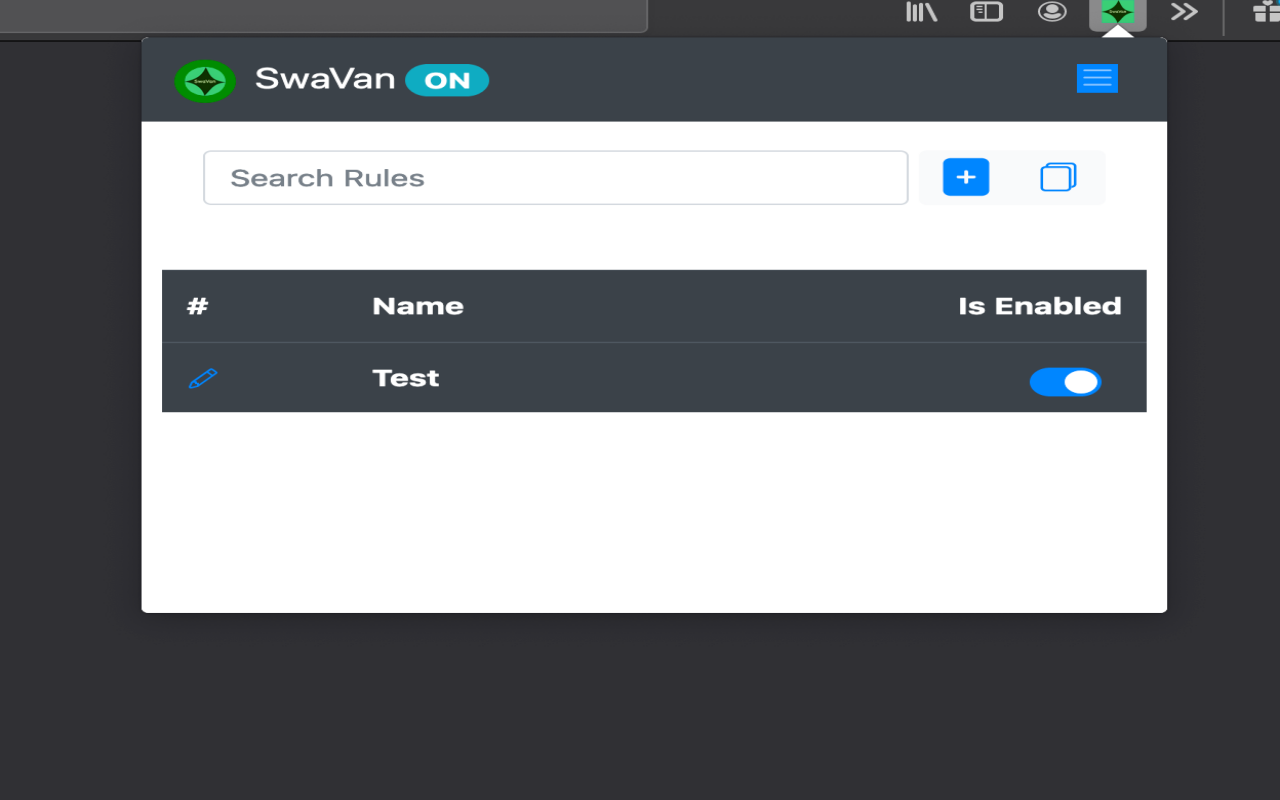Click inside the Search Rules field
The image size is (1280, 800).
coord(555,177)
